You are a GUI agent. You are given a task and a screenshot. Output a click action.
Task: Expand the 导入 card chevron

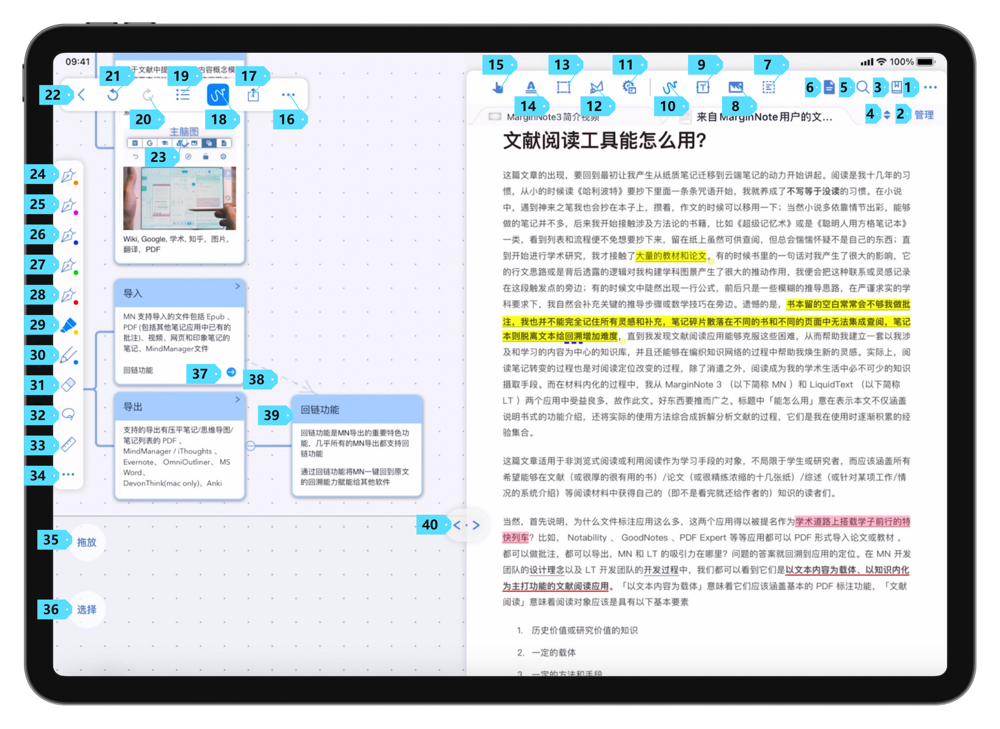(237, 286)
